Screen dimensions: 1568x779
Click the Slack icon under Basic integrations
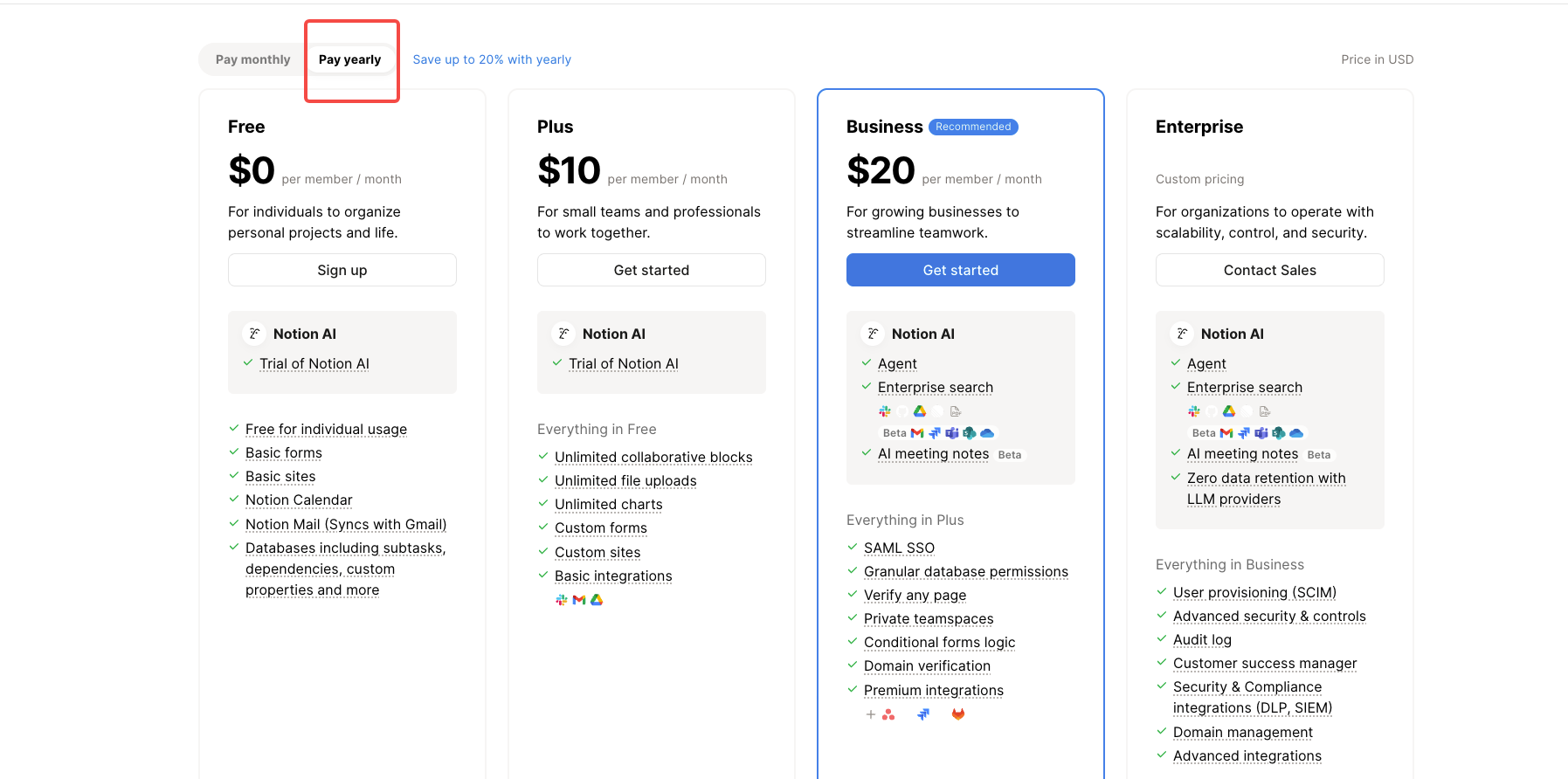(x=562, y=600)
